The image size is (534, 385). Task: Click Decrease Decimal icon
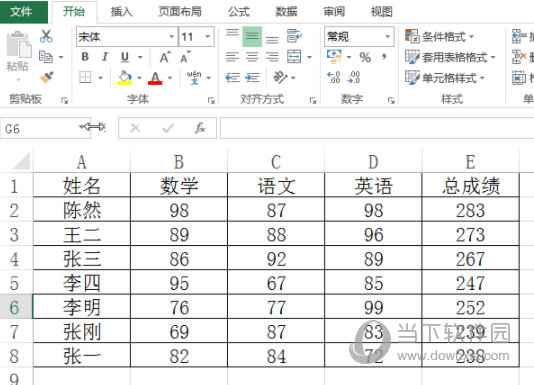click(354, 78)
